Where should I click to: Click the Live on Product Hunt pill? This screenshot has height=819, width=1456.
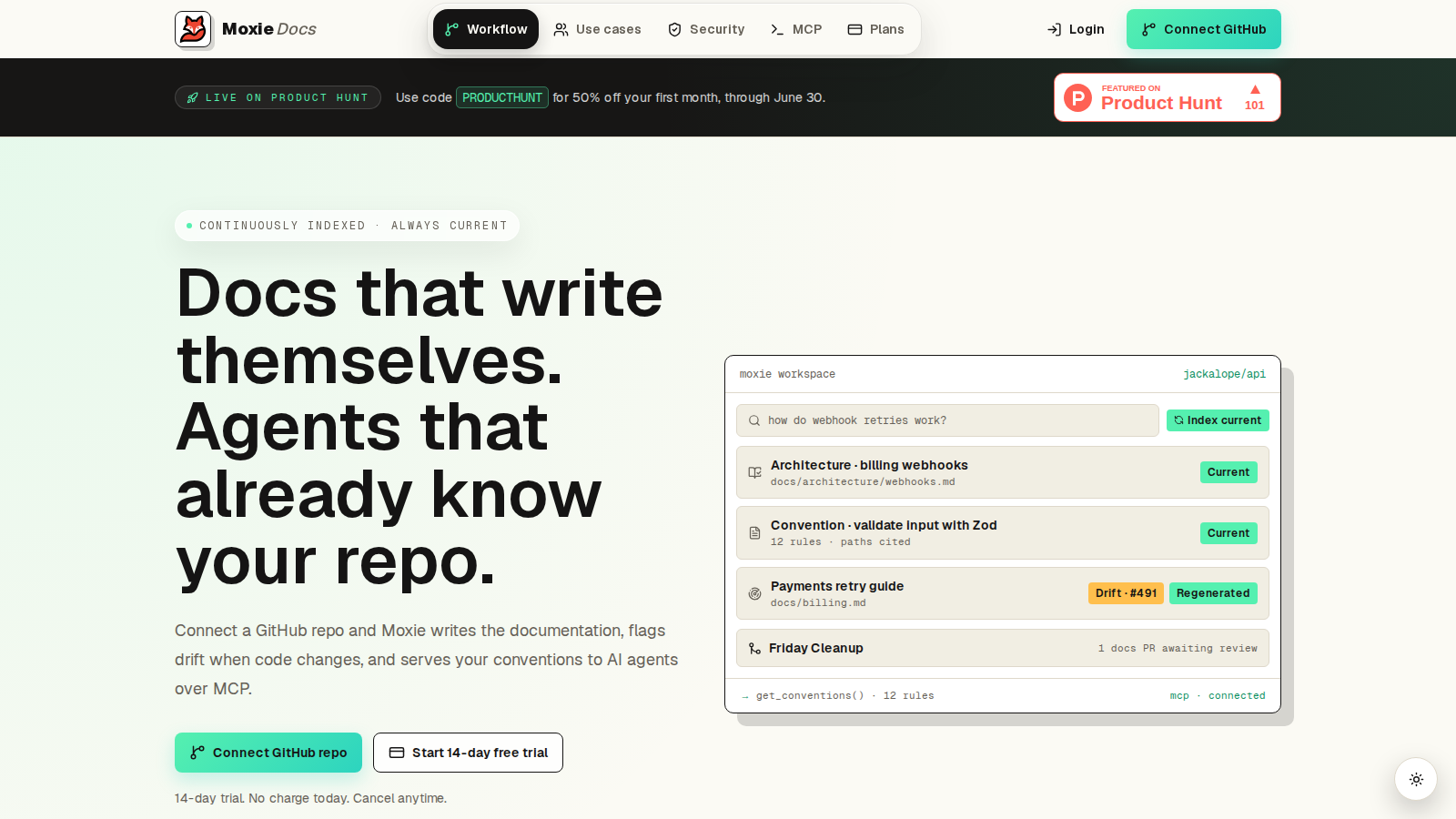278,97
